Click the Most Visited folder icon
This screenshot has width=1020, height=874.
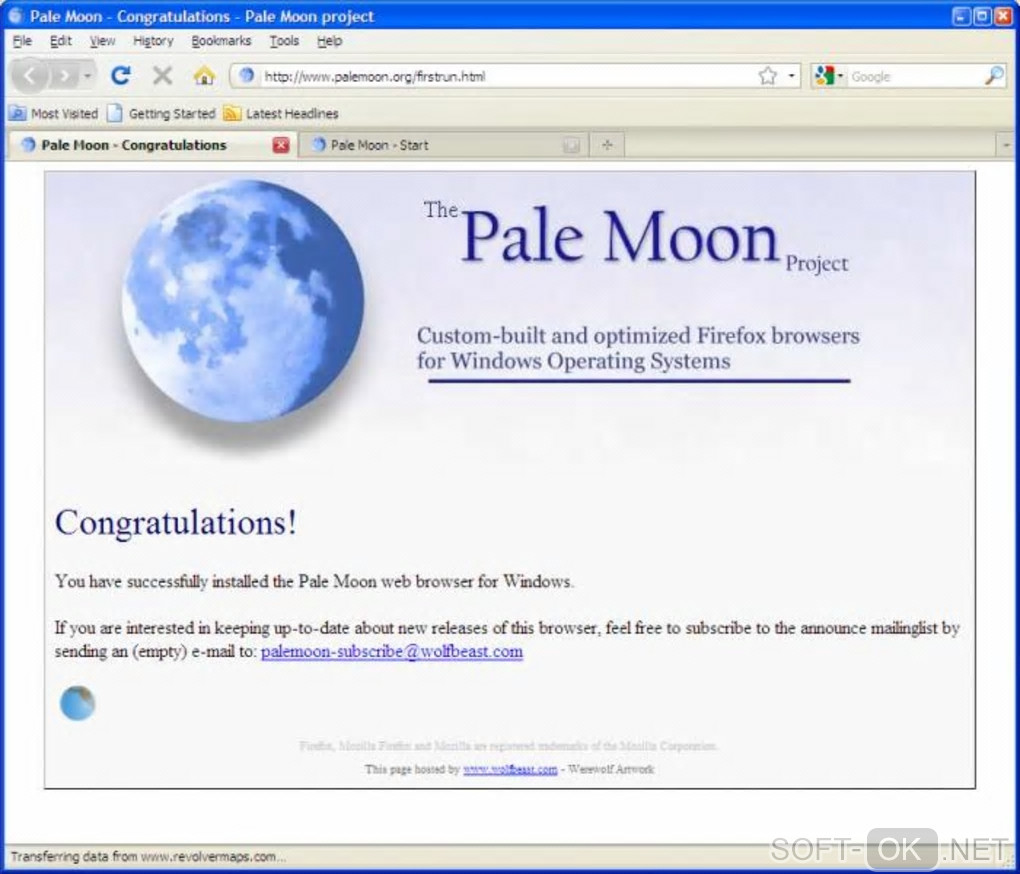tap(18, 113)
